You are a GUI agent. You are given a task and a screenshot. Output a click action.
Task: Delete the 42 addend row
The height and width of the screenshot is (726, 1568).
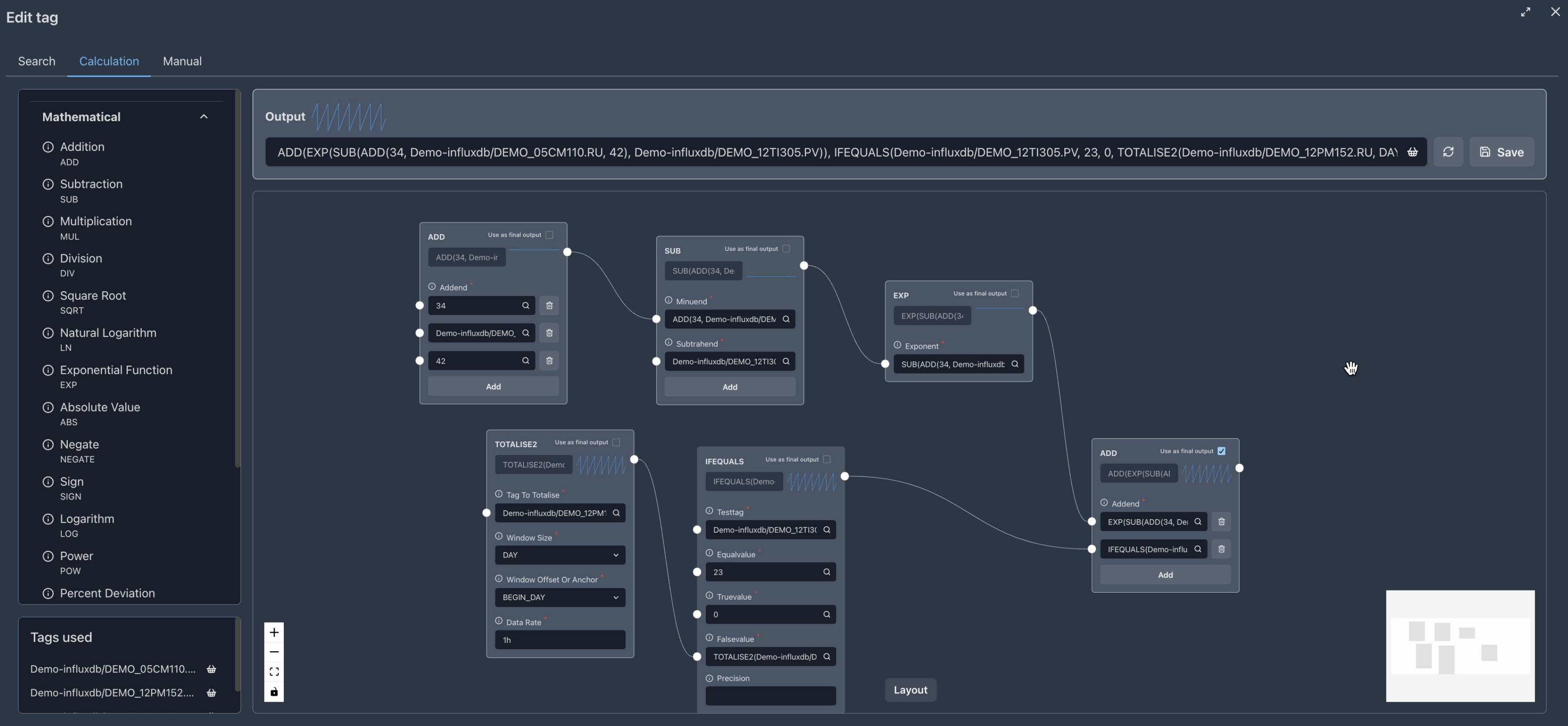click(x=549, y=361)
